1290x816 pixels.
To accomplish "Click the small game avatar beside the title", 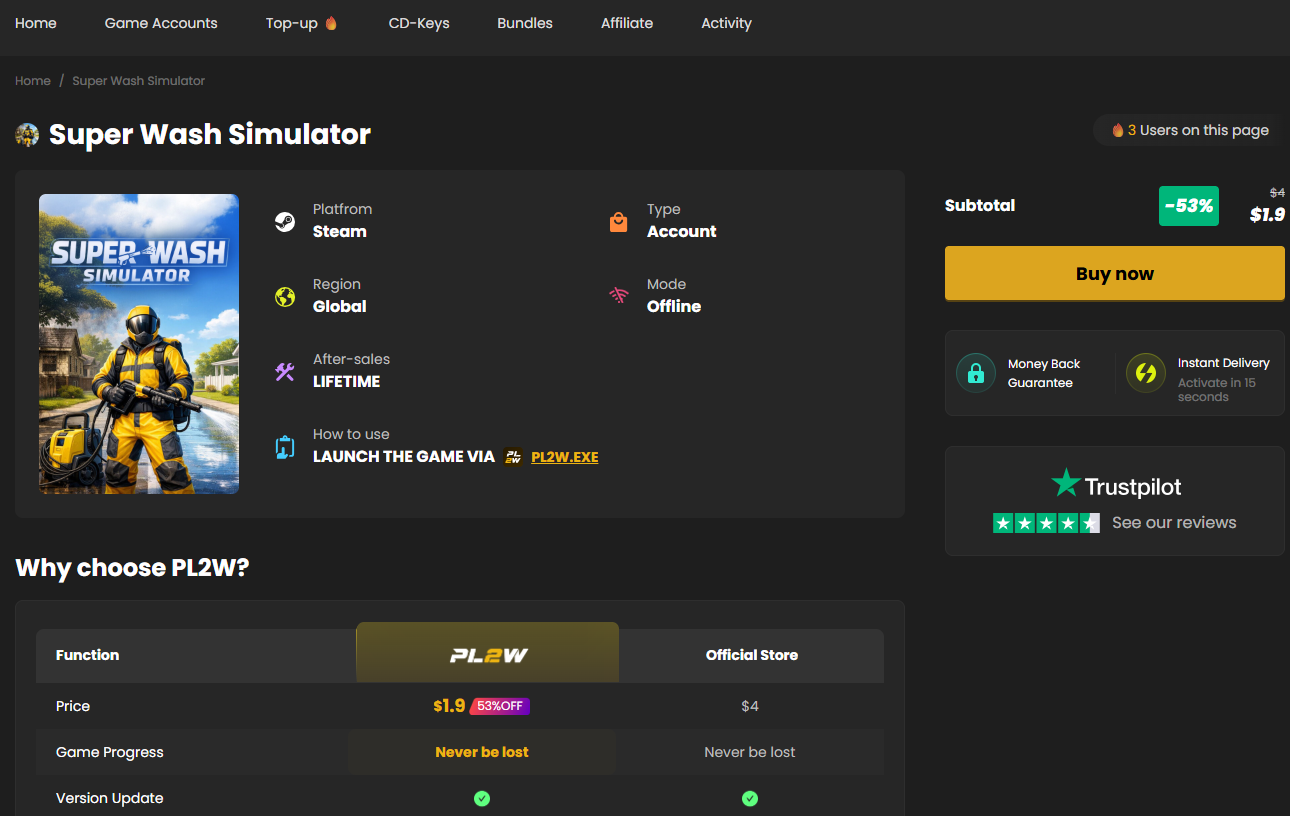I will pos(27,135).
